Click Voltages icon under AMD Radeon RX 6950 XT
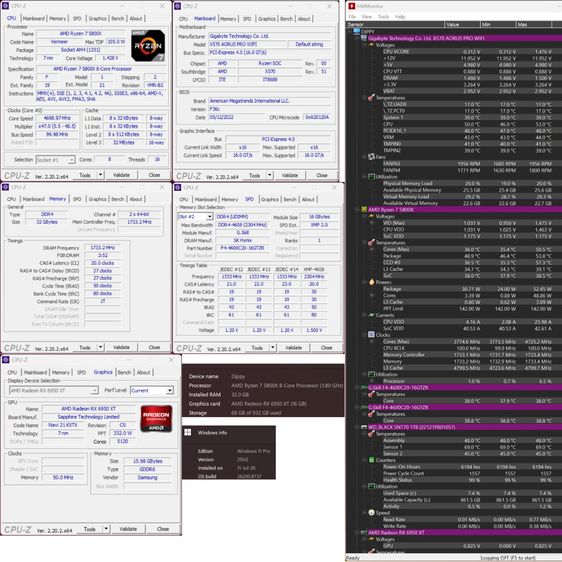This screenshot has width=562, height=562. pyautogui.click(x=371, y=539)
